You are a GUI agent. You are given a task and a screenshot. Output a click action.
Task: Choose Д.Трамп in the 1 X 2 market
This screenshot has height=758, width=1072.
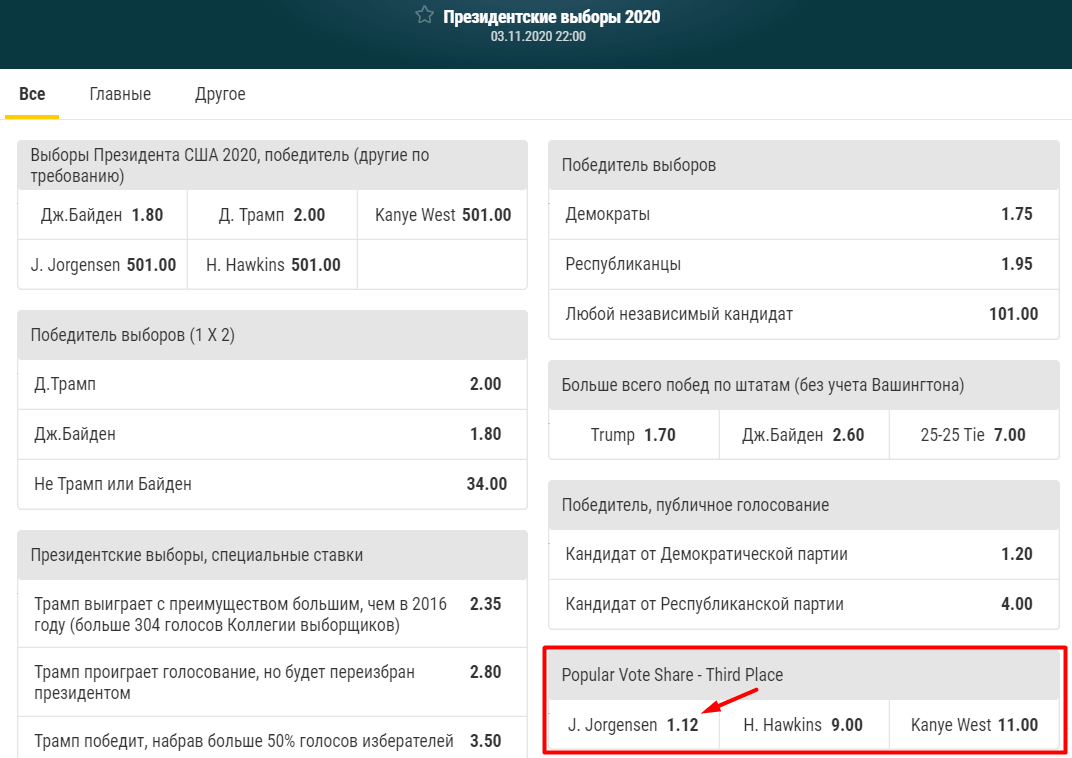click(272, 384)
